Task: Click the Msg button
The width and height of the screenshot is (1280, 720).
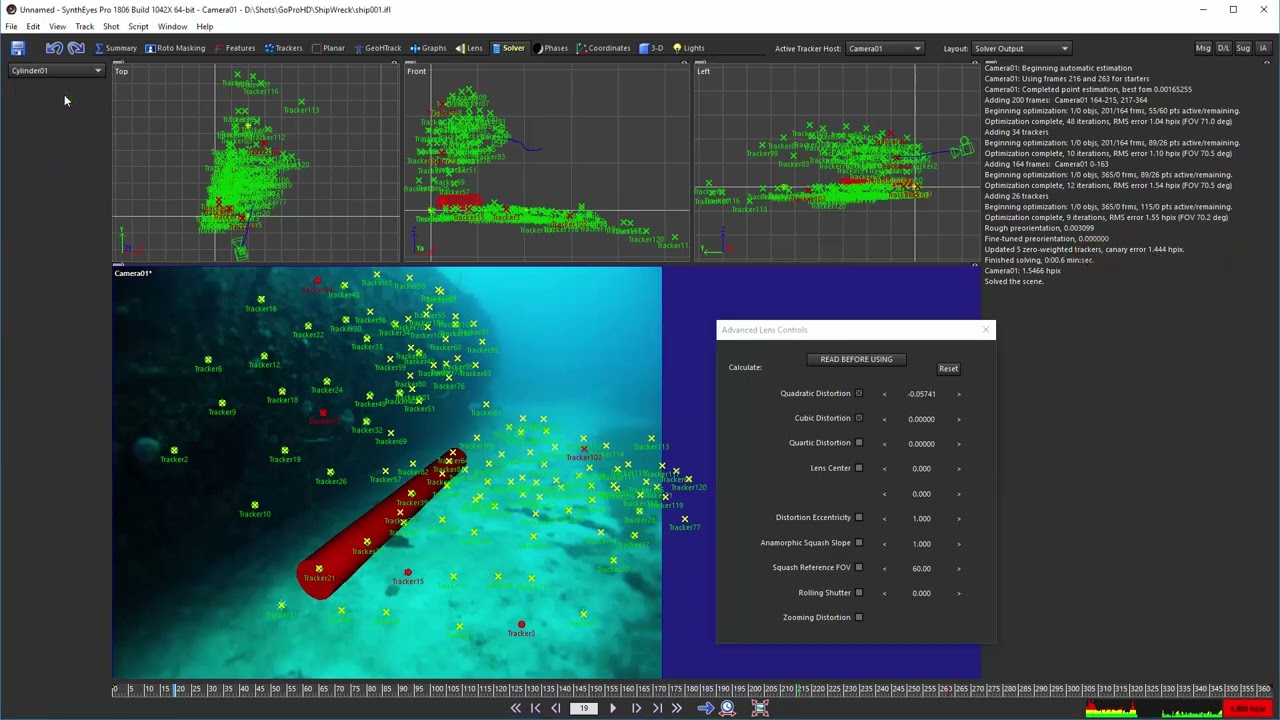Action: (x=1203, y=48)
